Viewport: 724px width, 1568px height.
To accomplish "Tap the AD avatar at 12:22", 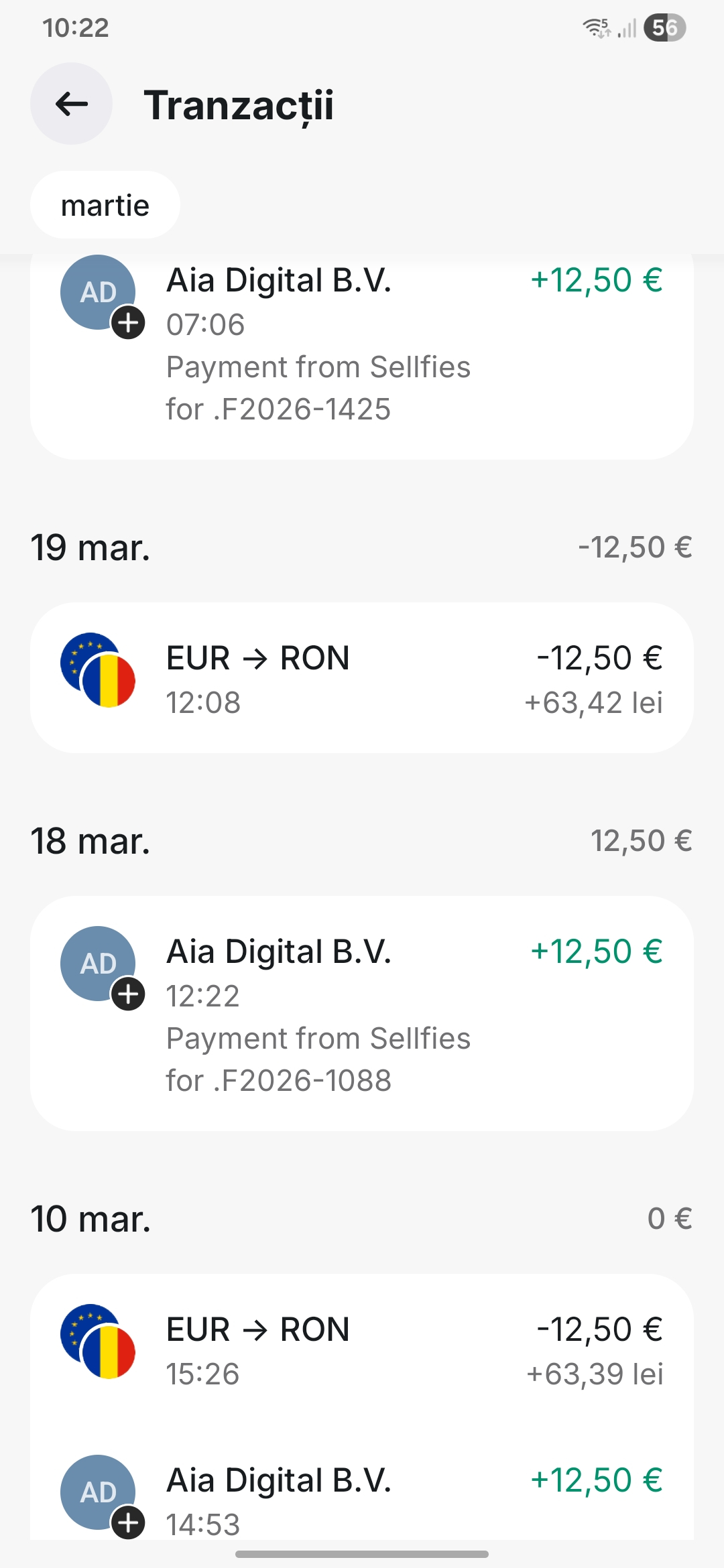I will pos(99,964).
